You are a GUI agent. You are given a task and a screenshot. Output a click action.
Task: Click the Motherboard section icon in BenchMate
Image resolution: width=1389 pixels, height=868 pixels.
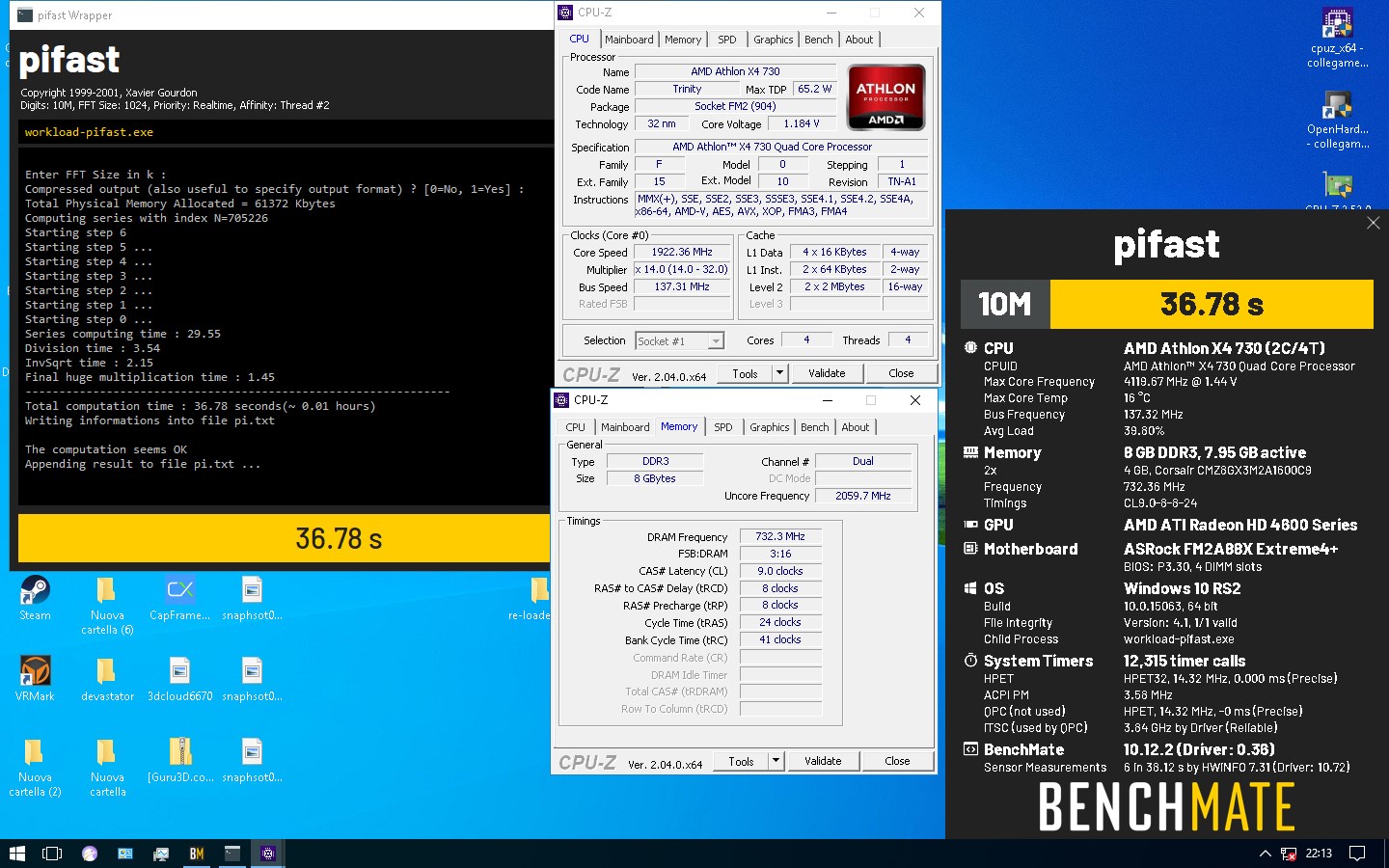[x=970, y=548]
